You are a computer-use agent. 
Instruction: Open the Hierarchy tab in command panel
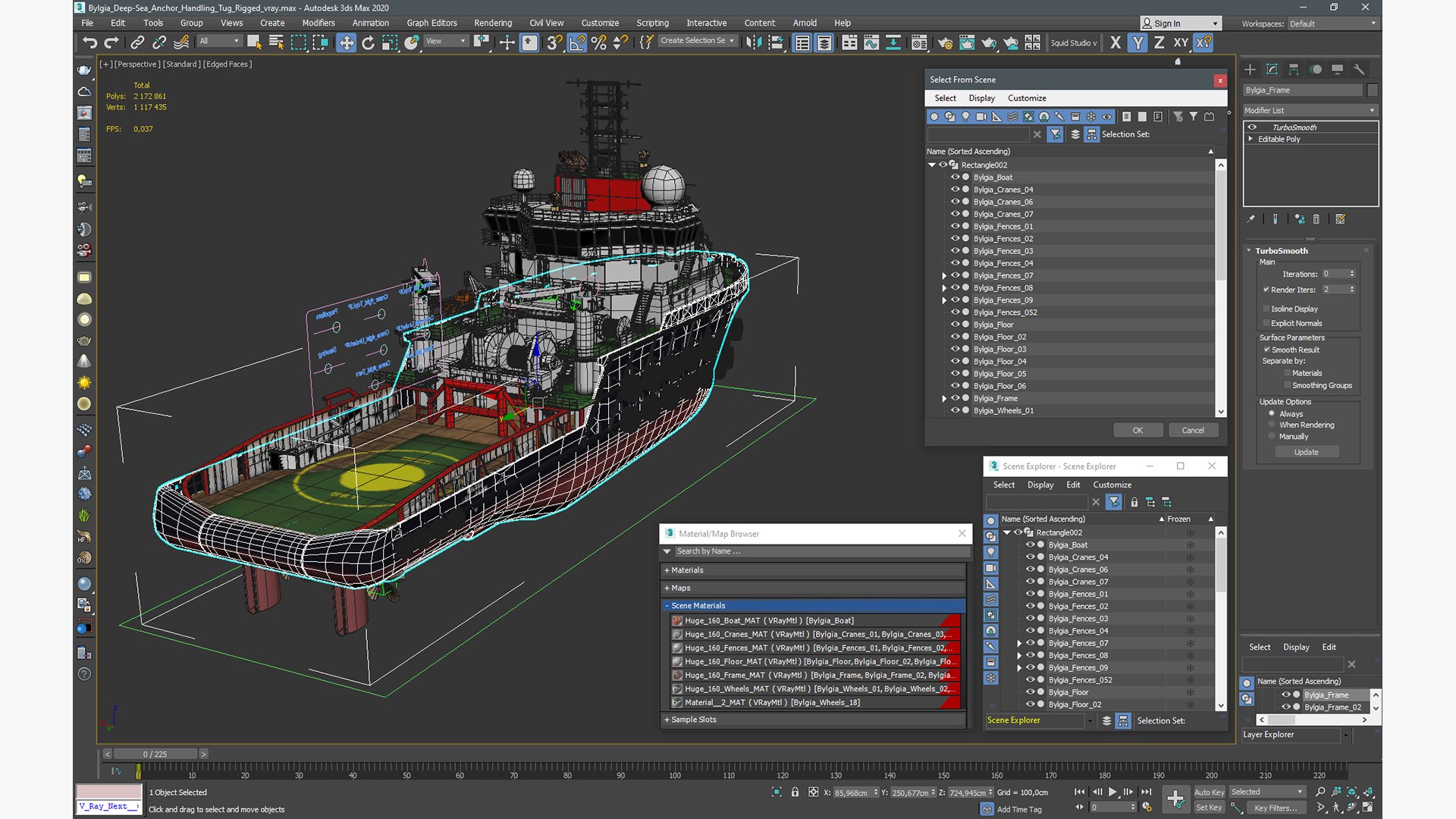pos(1294,69)
